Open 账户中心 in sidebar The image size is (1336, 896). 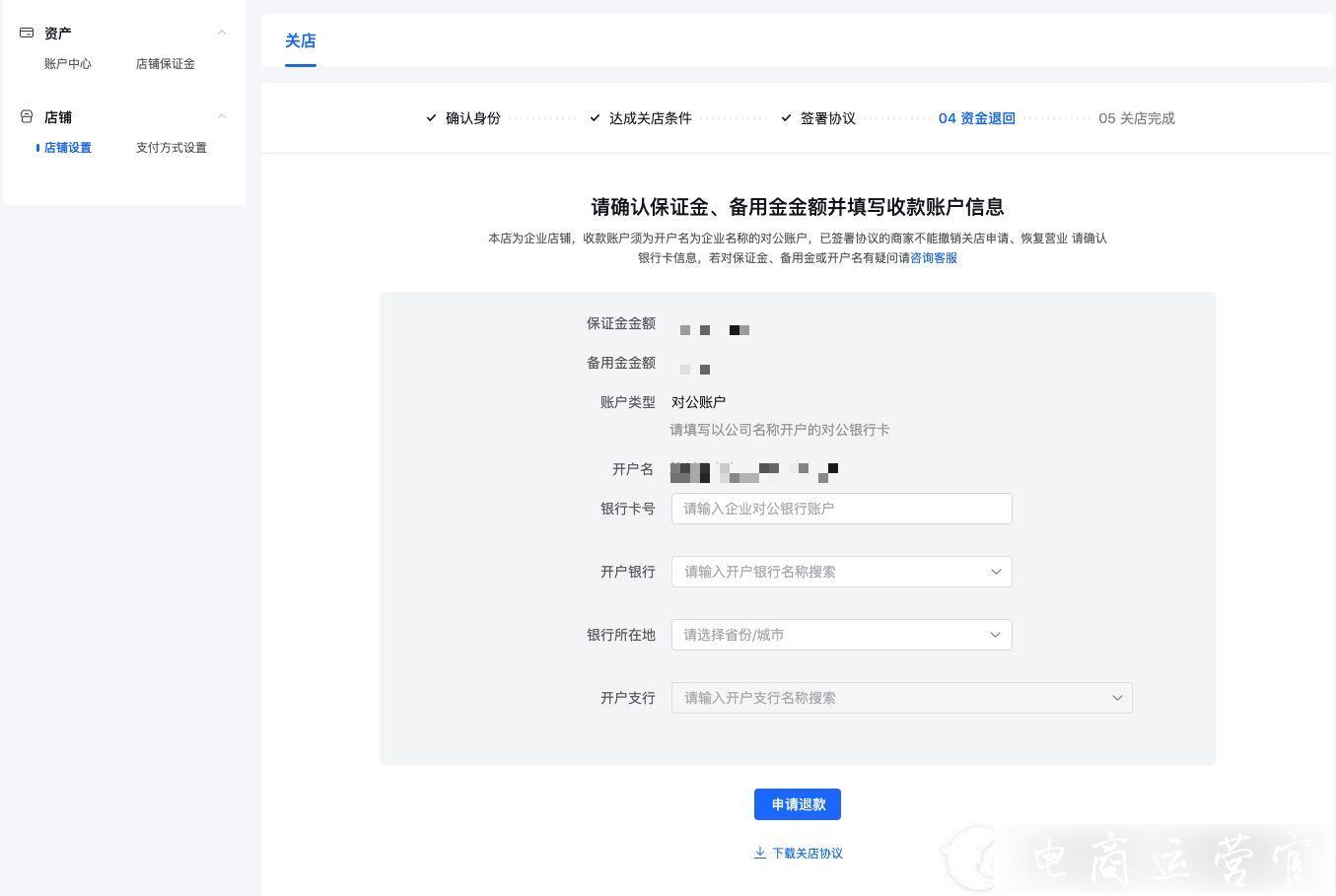click(x=68, y=64)
